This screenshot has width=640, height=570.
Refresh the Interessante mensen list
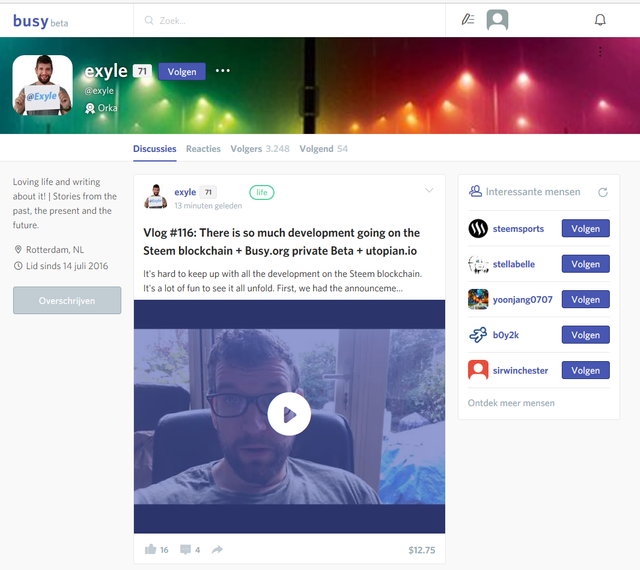[603, 192]
